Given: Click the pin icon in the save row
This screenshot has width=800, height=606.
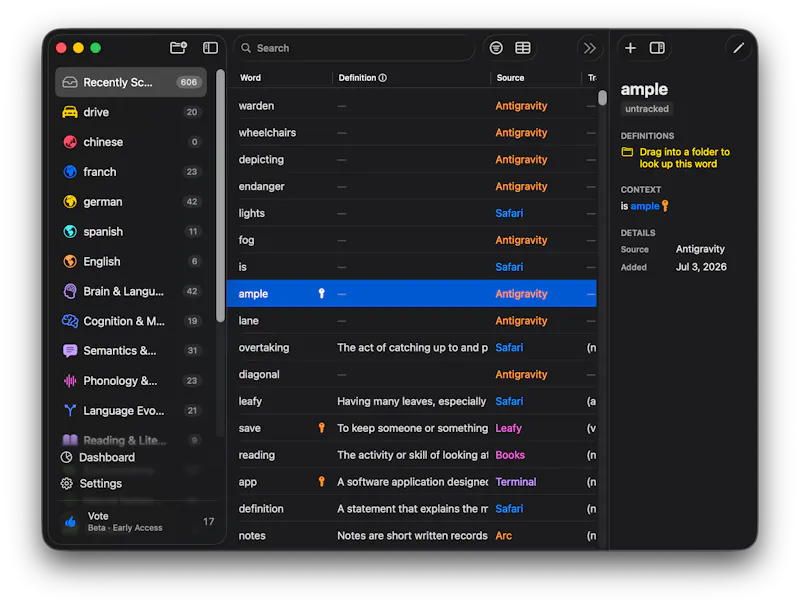Looking at the screenshot, I should click(321, 427).
